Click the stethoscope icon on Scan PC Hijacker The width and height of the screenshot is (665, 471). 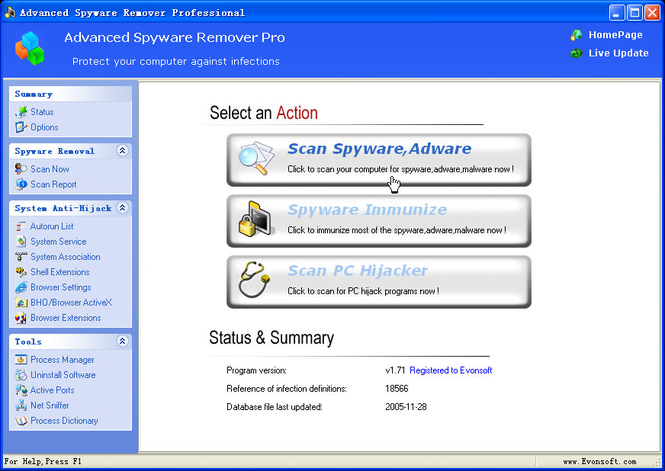tap(254, 279)
